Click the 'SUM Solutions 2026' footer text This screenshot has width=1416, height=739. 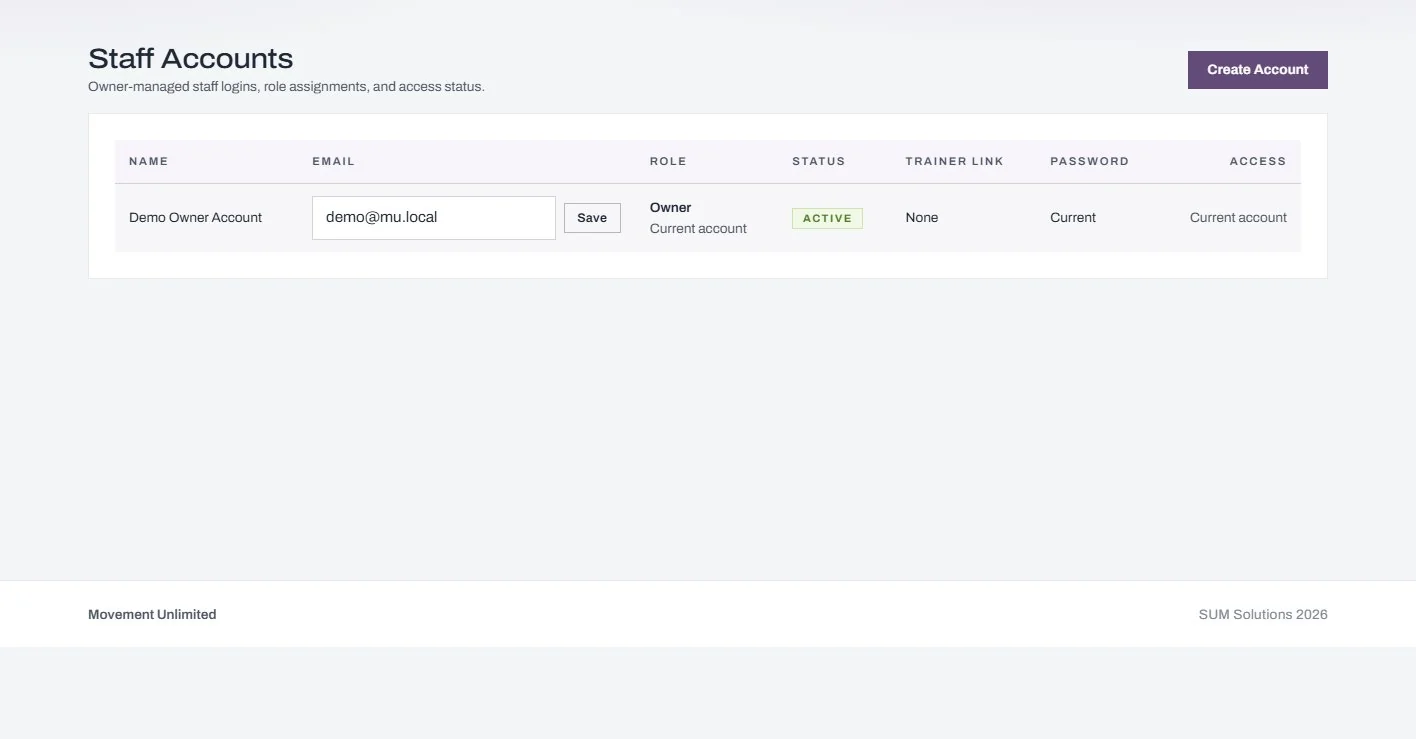click(1263, 615)
